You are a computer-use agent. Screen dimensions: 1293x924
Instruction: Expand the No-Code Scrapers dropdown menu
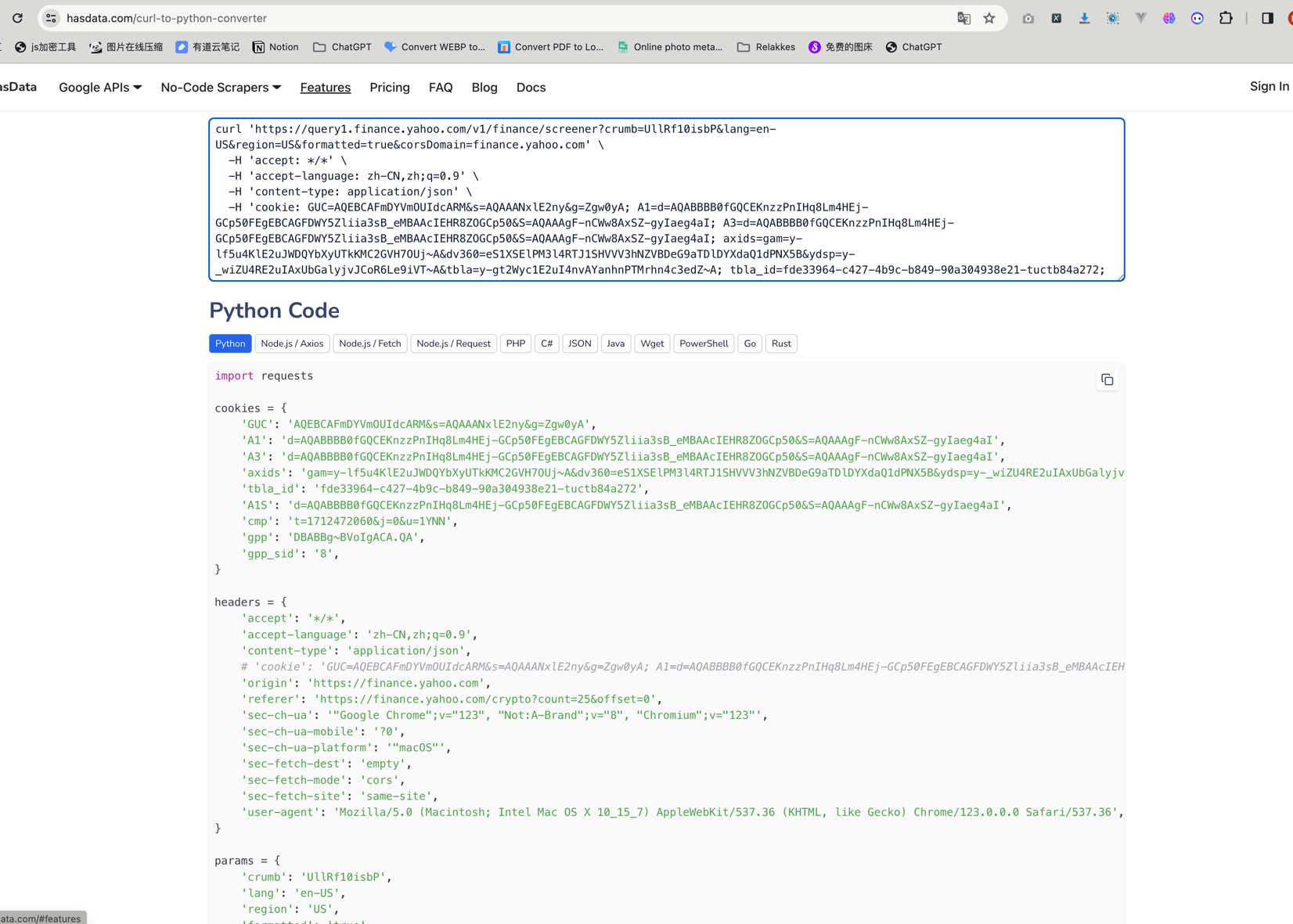click(221, 88)
